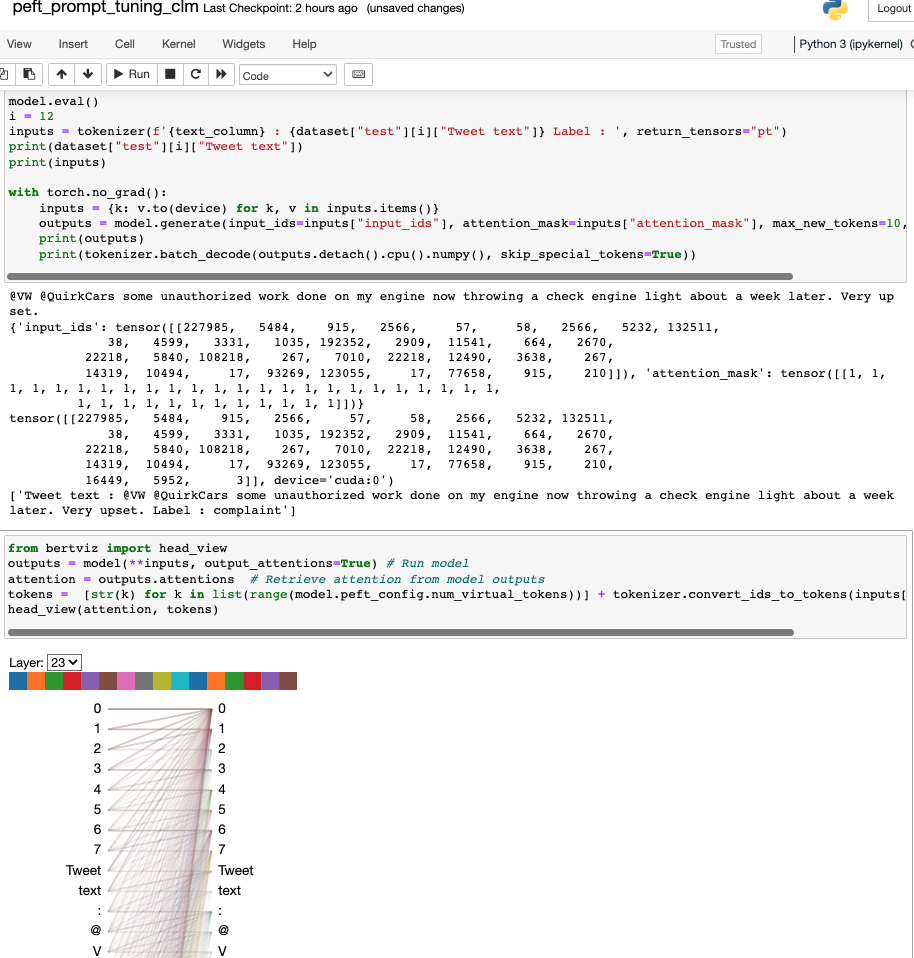Click the puzzle-piece extension icon top right
Screen dimensions: 914x958
pos(837,10)
